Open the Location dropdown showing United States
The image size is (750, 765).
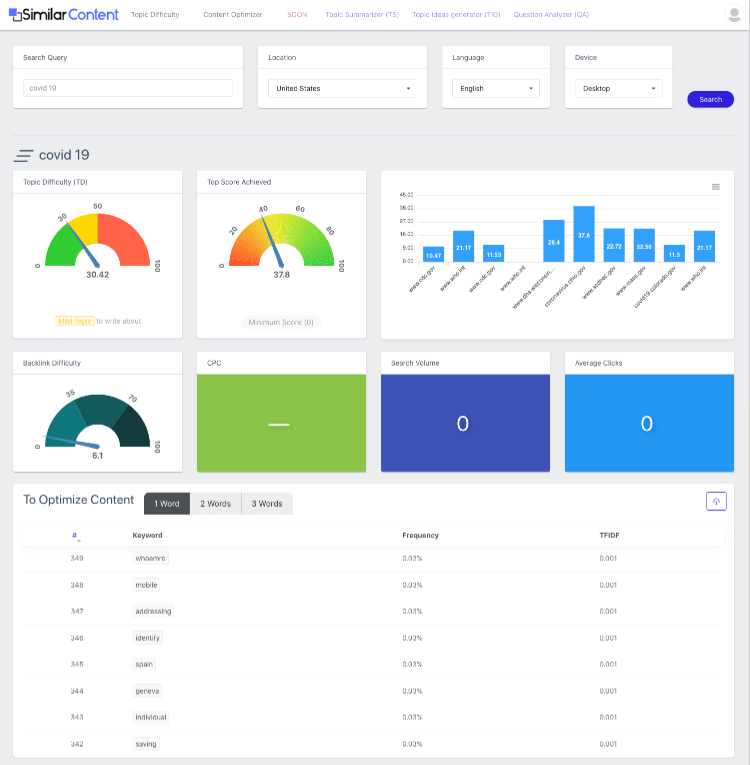coord(342,88)
